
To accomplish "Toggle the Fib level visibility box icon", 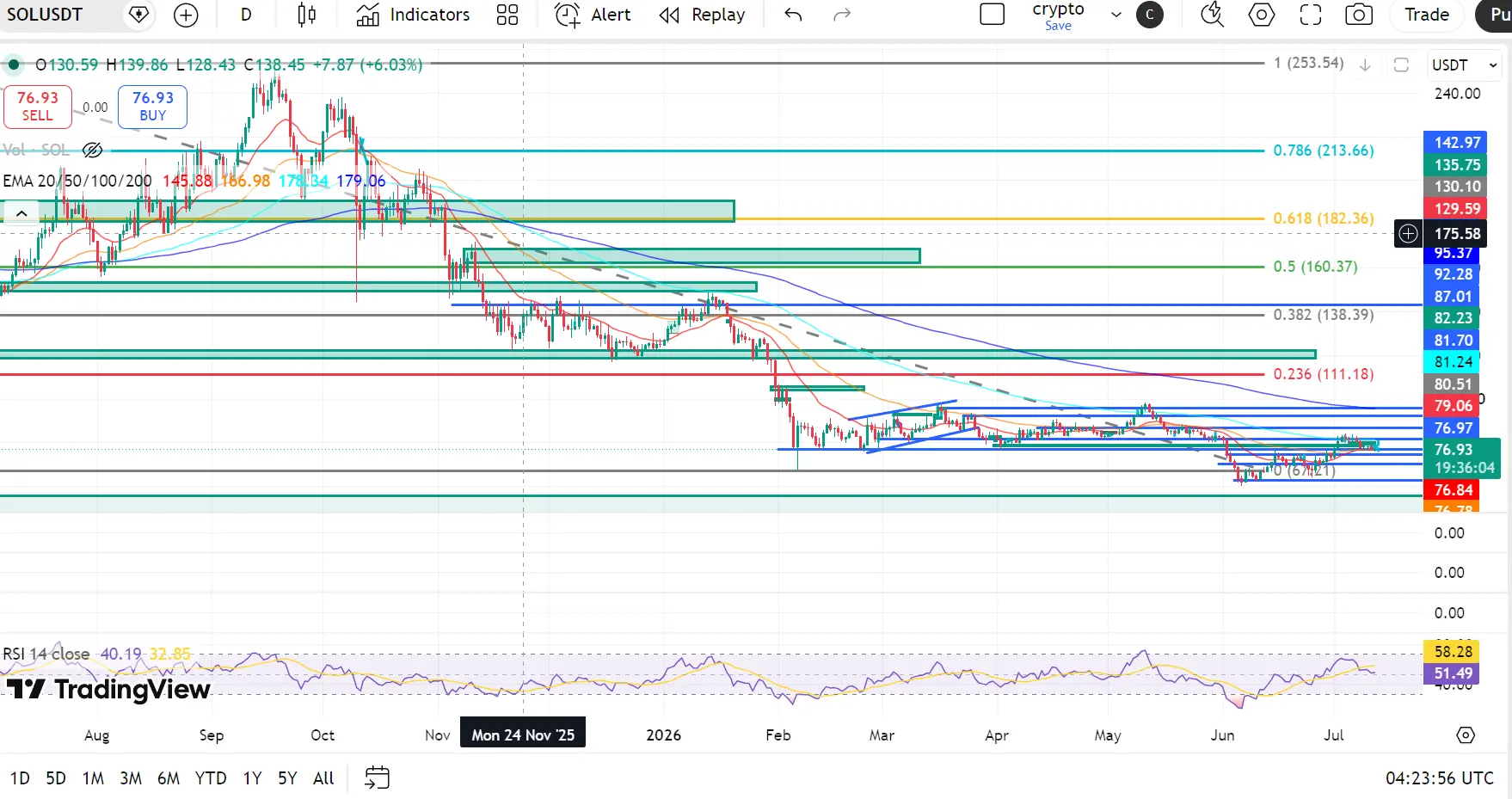I will pos(1401,65).
